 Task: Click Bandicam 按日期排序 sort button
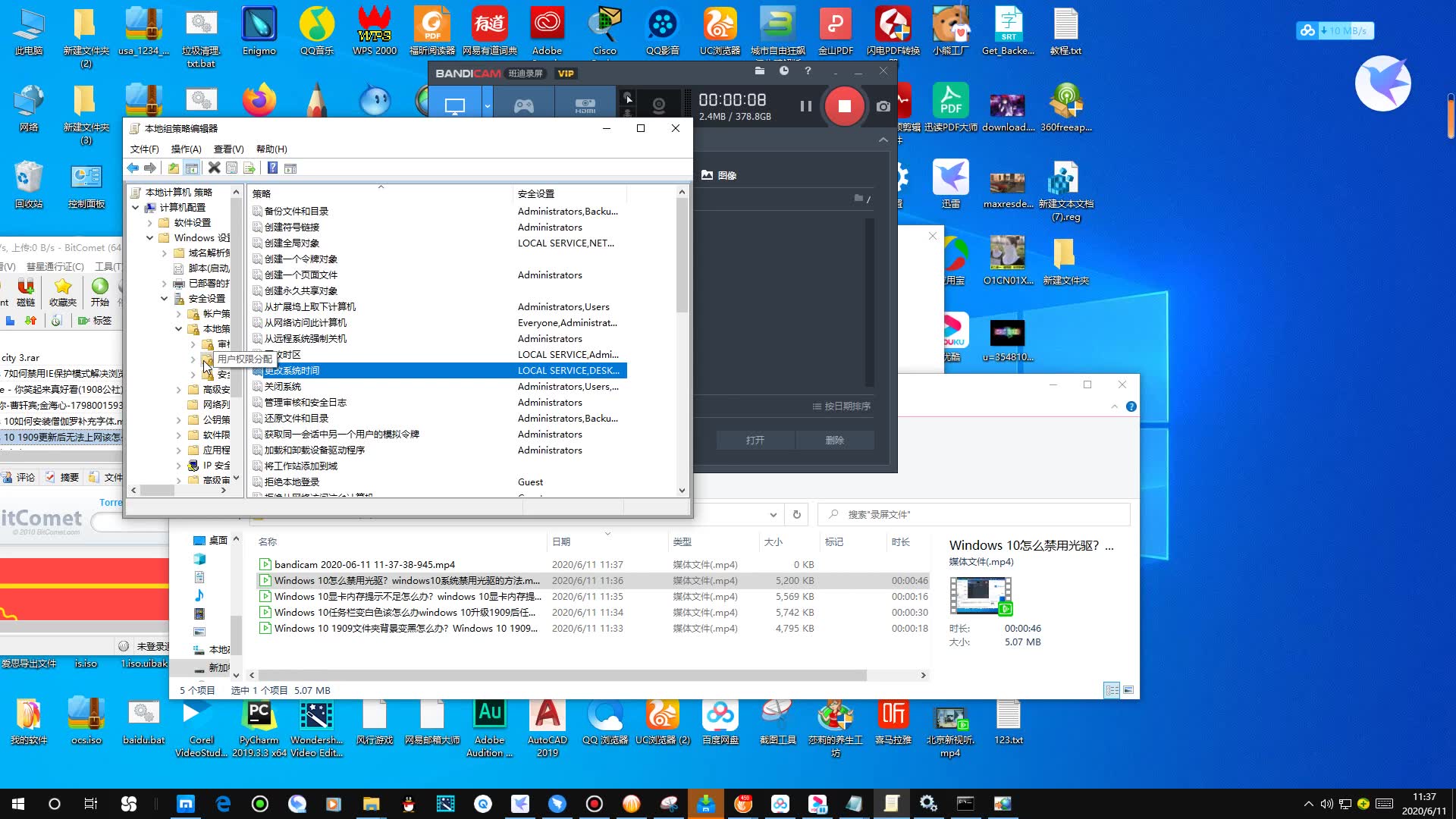click(841, 406)
